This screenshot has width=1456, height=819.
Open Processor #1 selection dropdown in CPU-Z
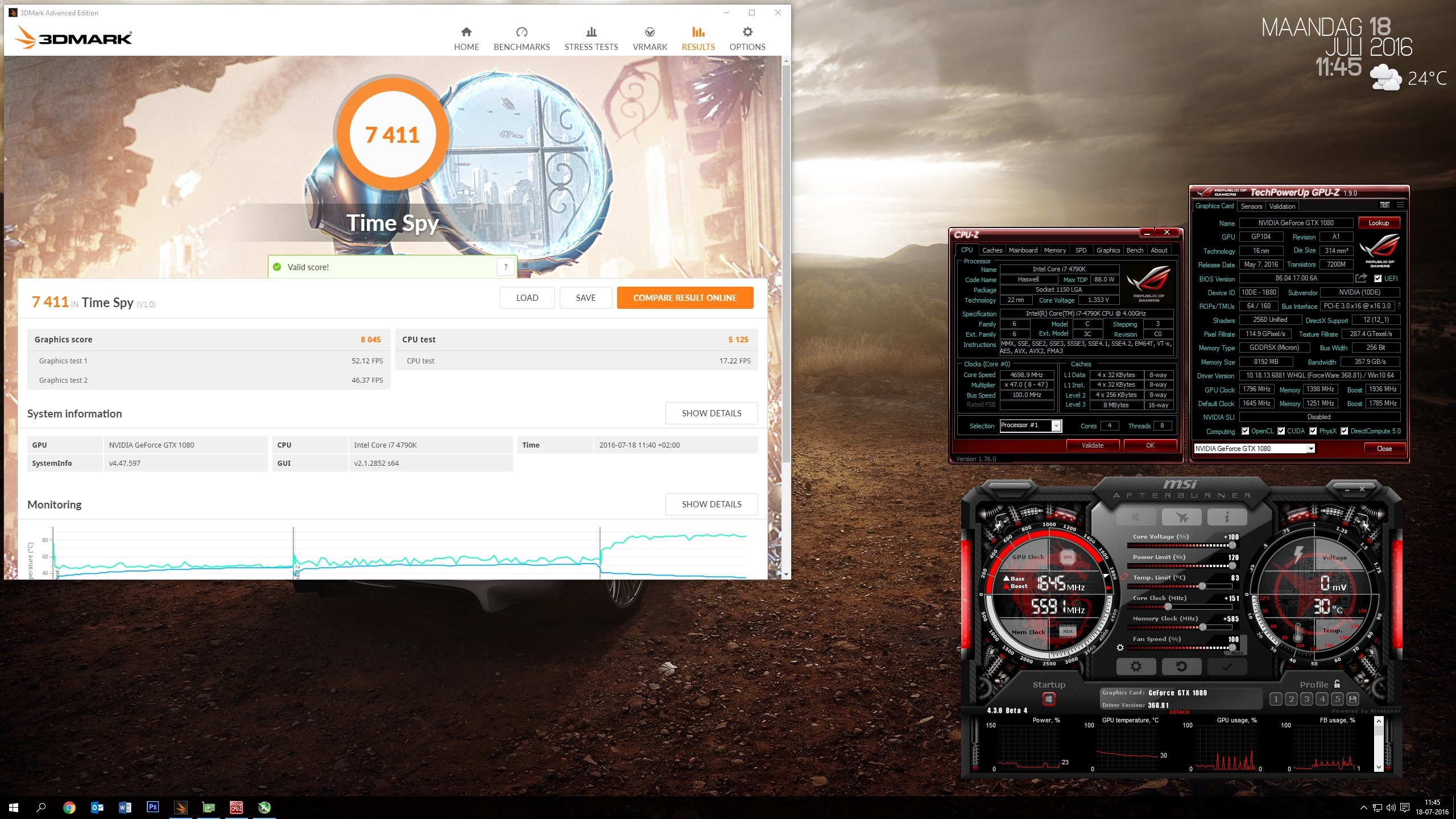[1056, 425]
